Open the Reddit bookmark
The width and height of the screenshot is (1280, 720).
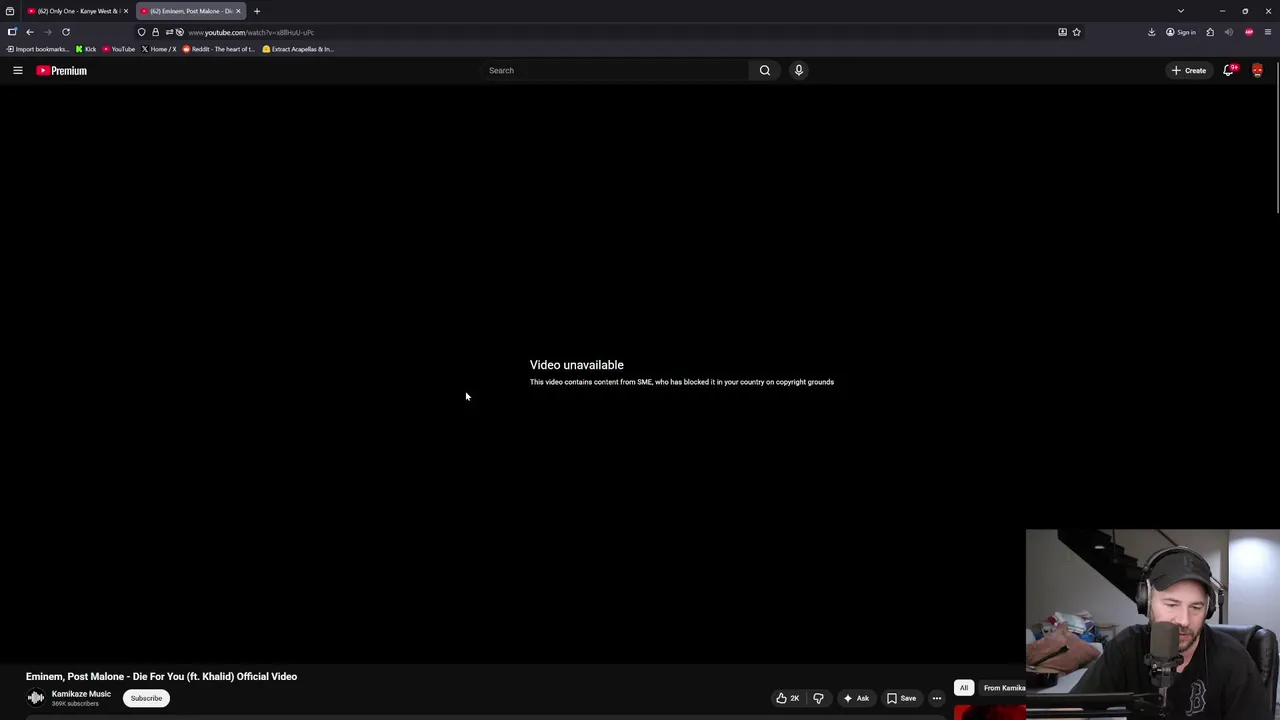219,49
